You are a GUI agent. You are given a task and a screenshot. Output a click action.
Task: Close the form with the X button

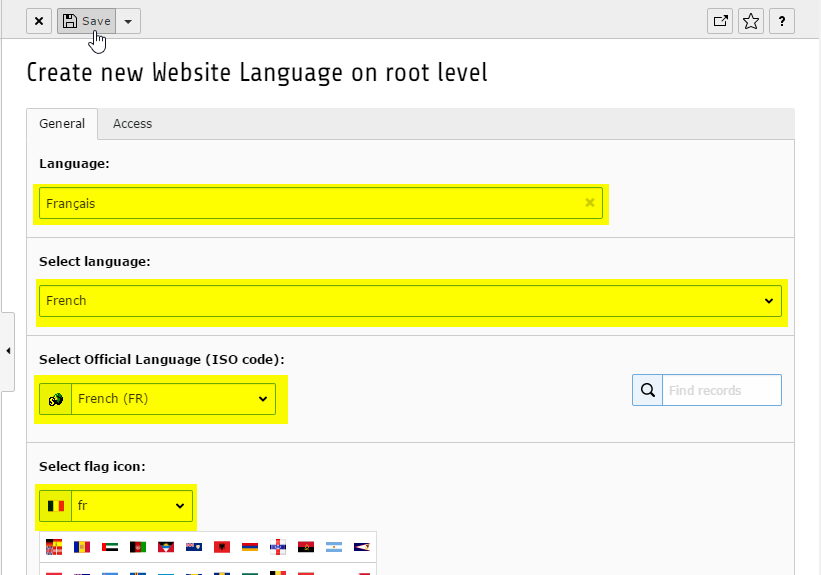39,21
